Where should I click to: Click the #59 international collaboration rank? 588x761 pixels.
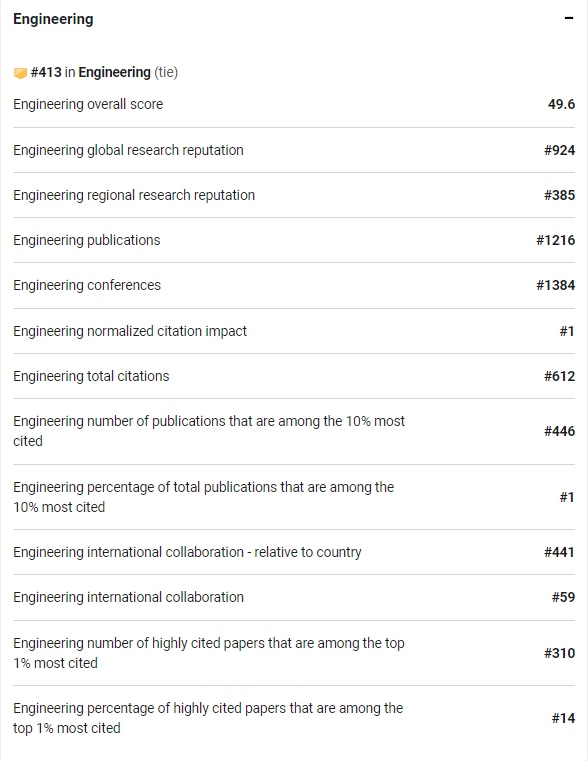click(563, 597)
